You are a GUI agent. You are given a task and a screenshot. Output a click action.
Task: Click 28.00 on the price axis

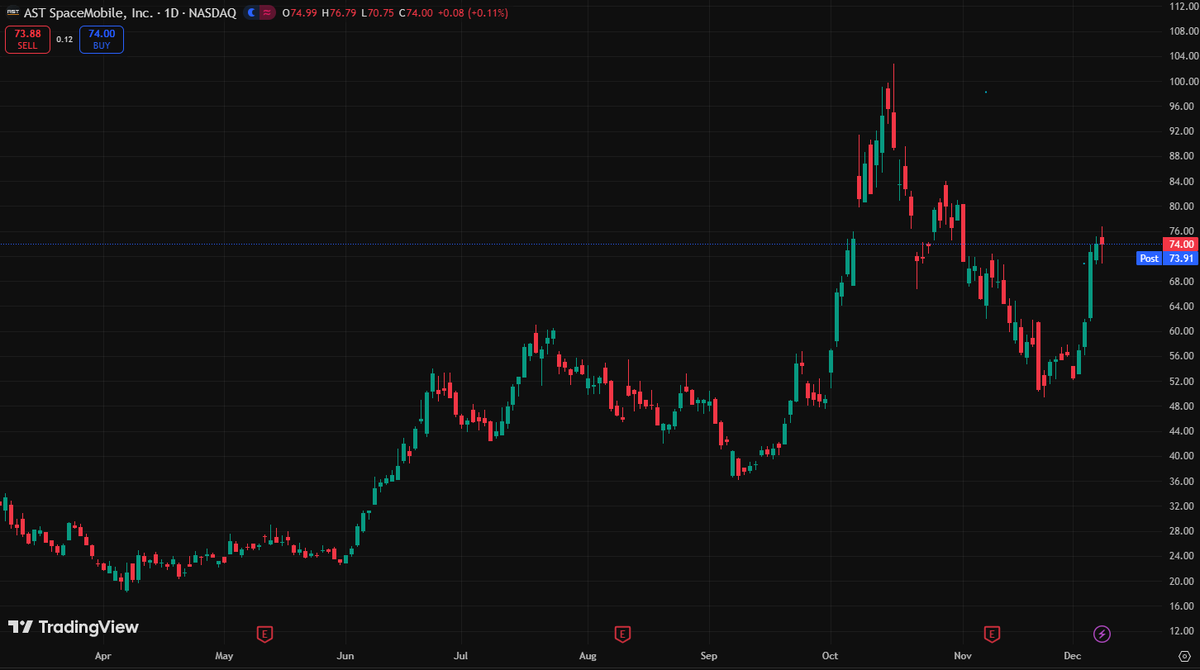[1181, 531]
